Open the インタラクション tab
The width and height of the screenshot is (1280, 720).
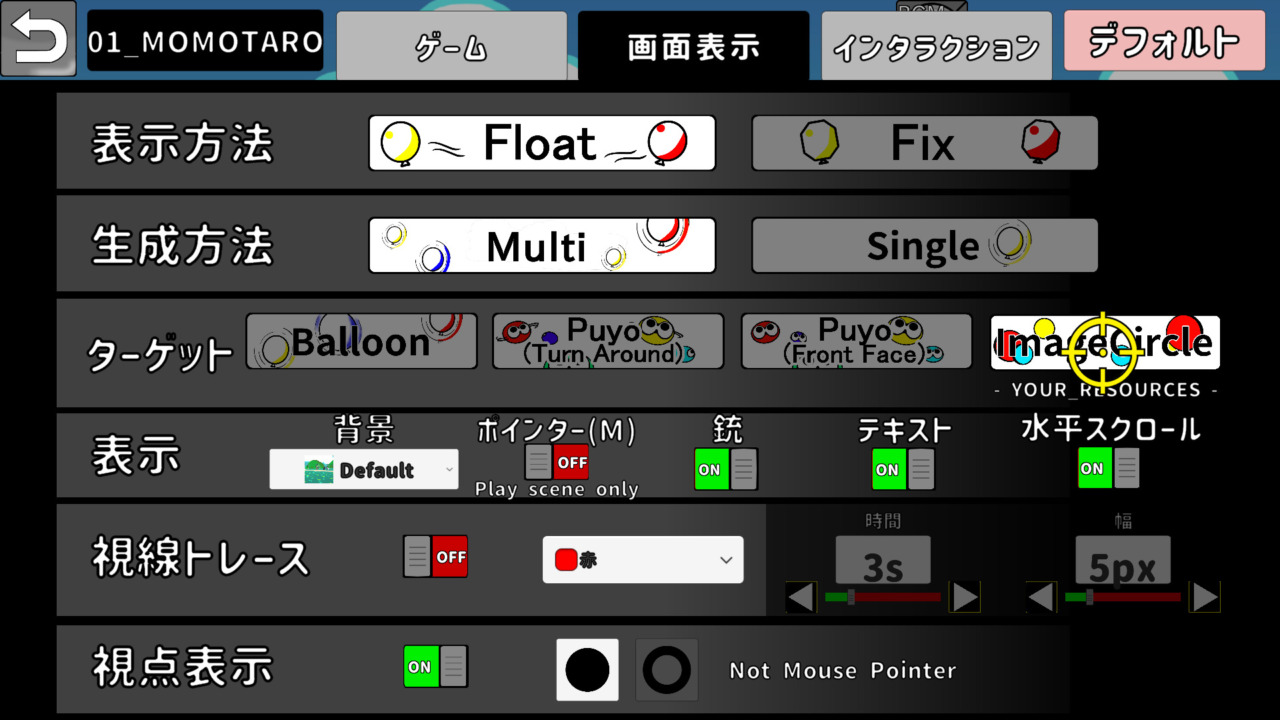click(936, 46)
